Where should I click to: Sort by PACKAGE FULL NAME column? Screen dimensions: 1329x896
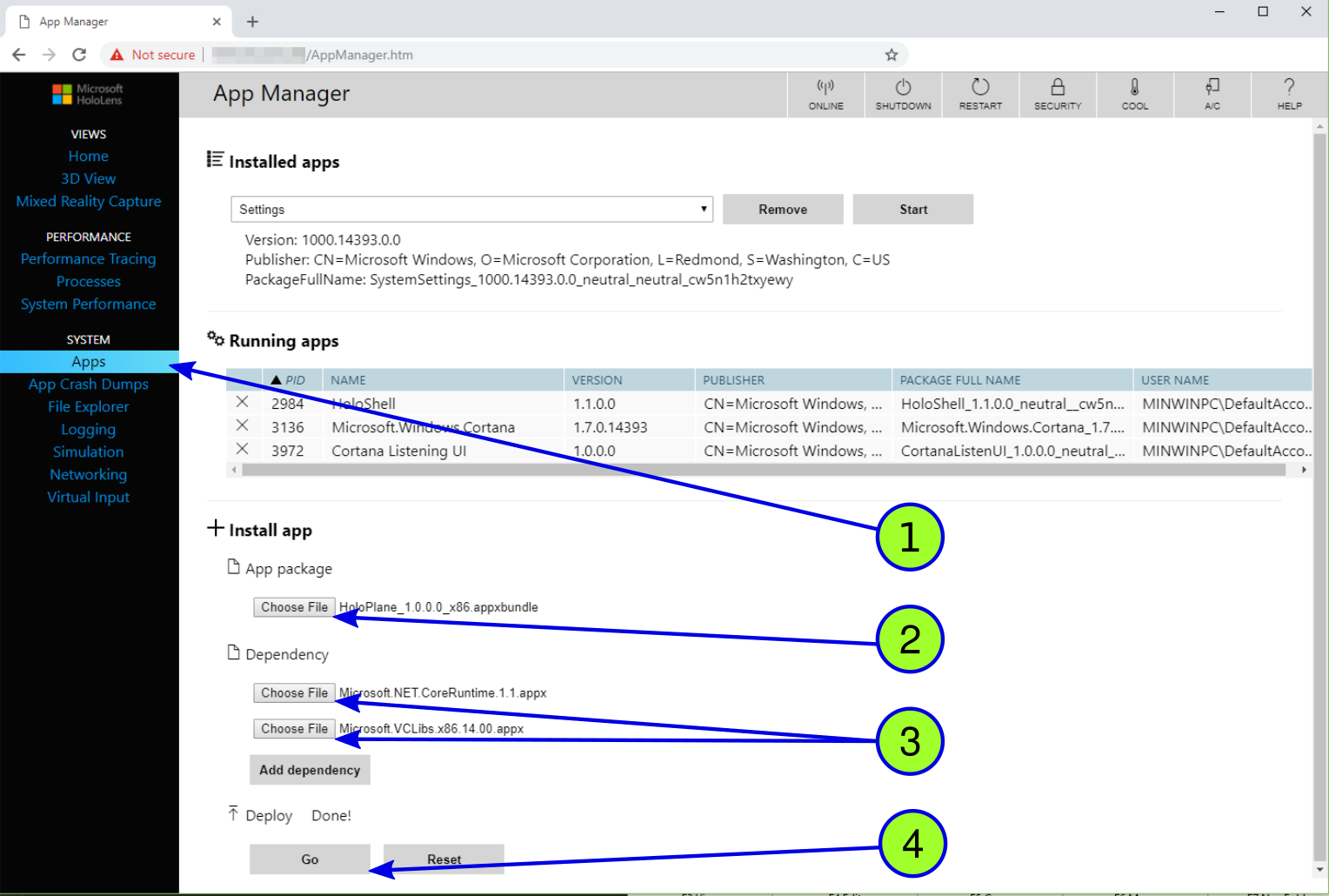pos(1012,380)
